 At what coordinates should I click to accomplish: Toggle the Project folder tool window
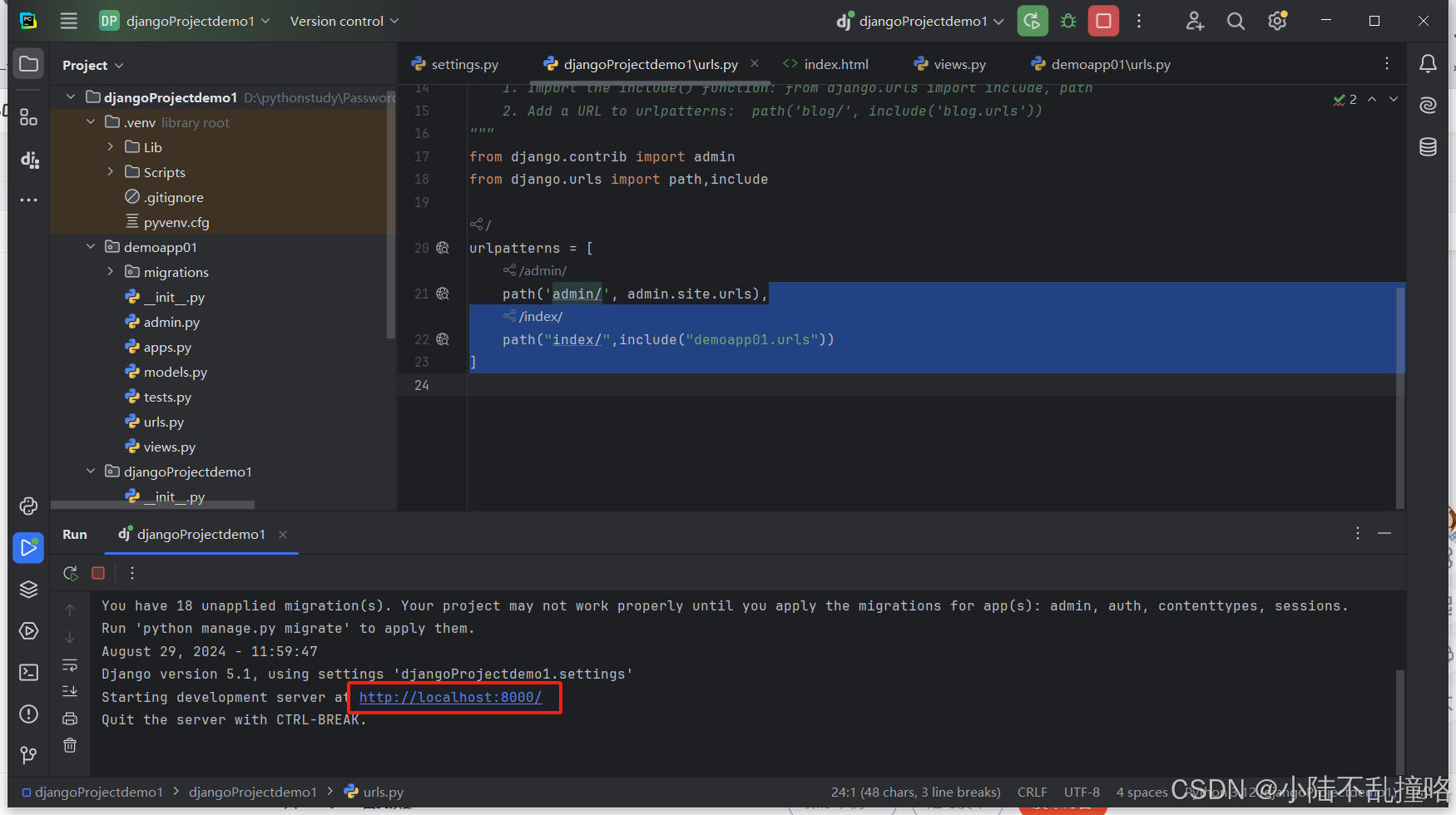[x=29, y=64]
